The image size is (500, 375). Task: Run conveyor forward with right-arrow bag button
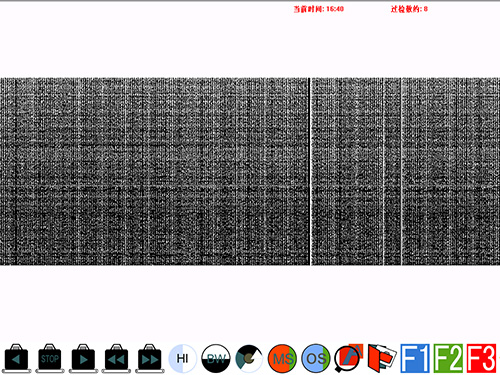(x=83, y=358)
